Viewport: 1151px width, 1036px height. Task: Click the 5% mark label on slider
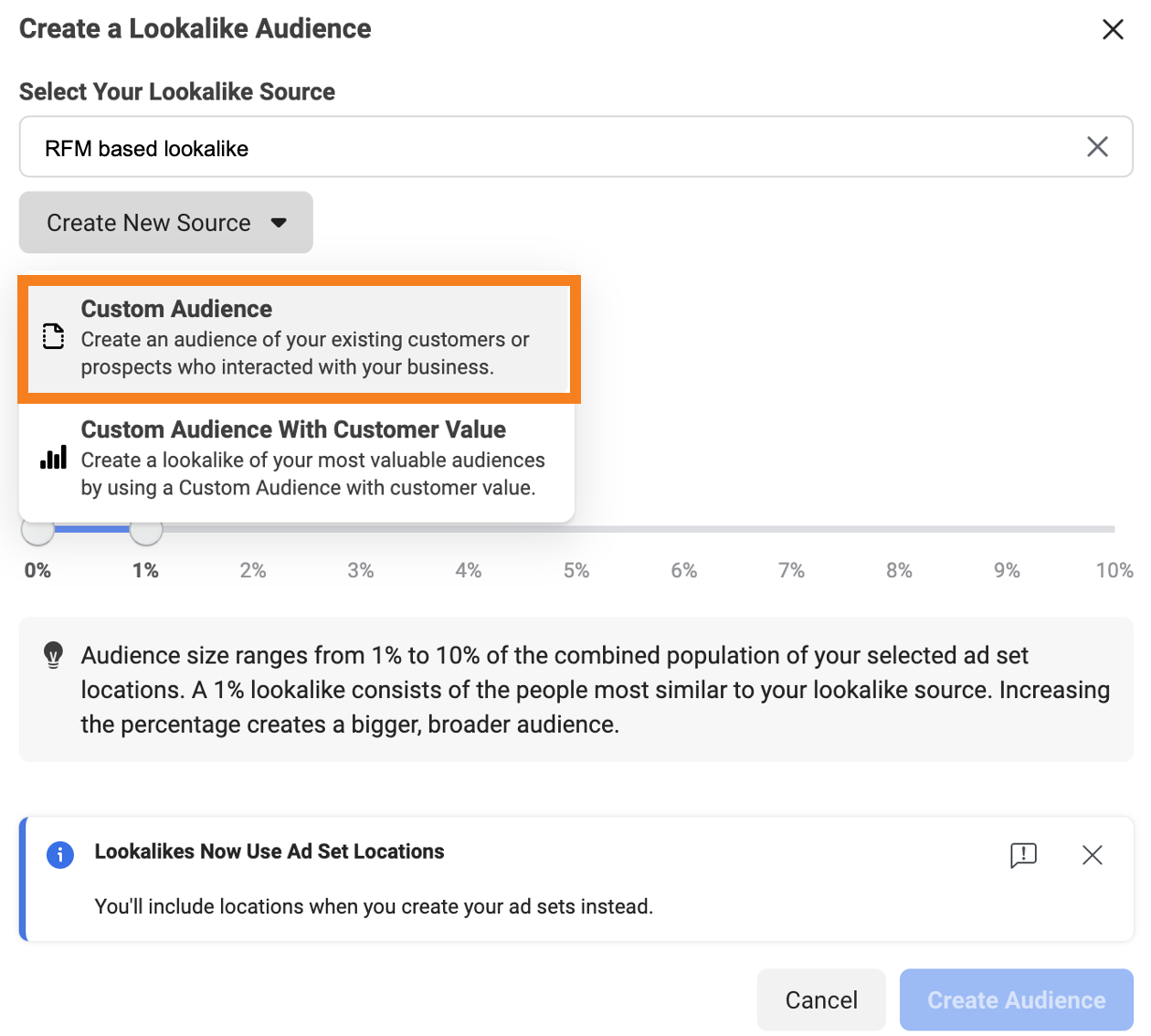(575, 571)
